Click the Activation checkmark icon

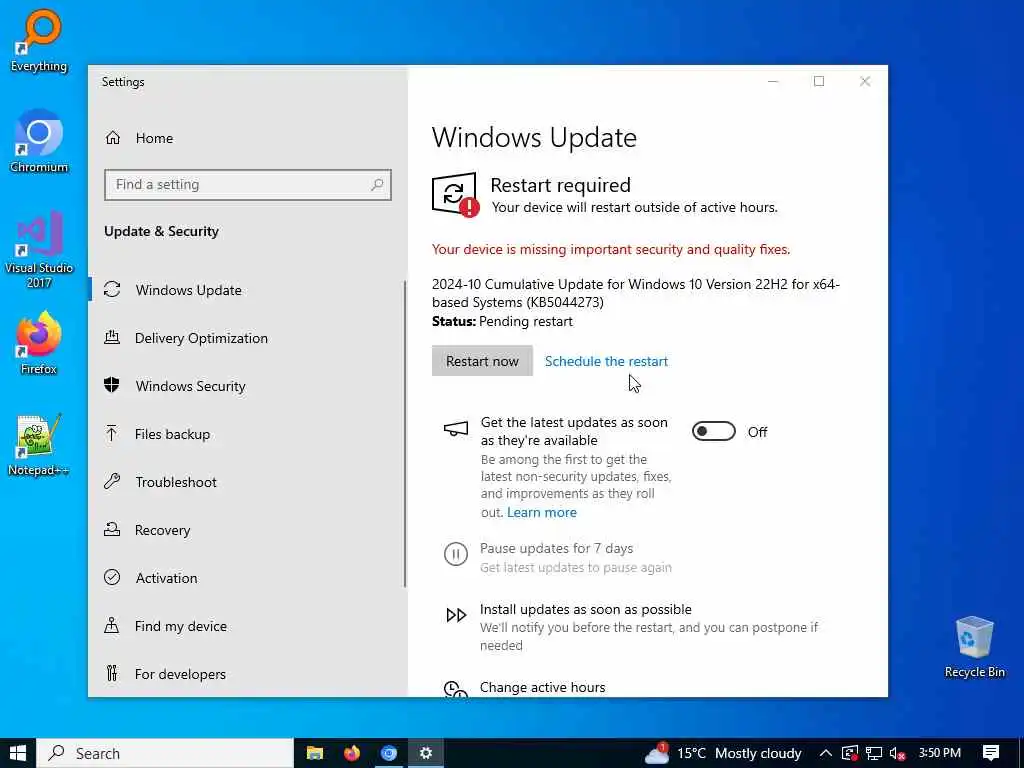coord(112,577)
